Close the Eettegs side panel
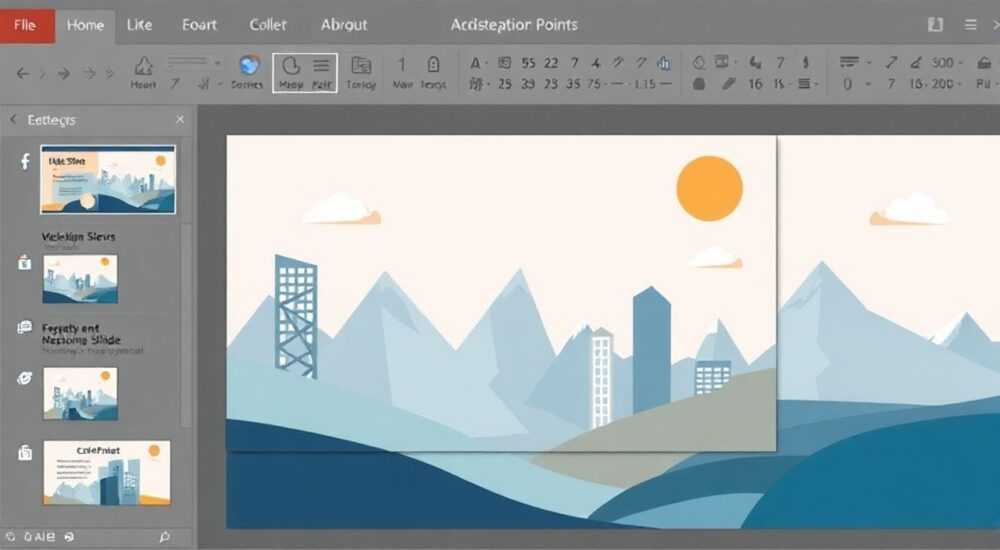Viewport: 1000px width, 550px height. pyautogui.click(x=180, y=119)
